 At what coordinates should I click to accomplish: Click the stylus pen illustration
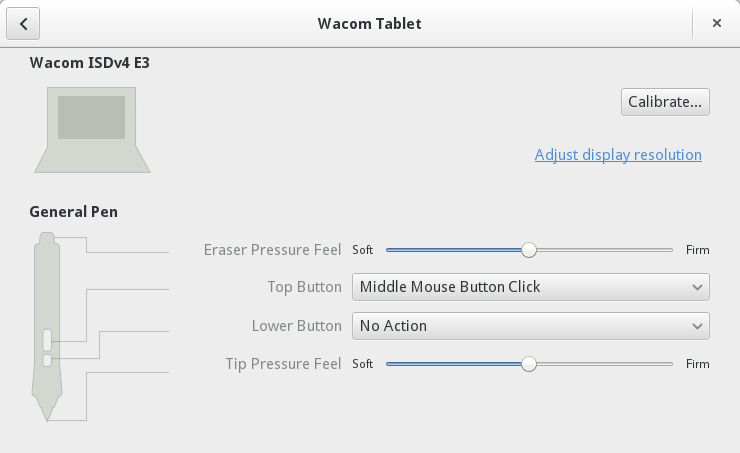47,326
